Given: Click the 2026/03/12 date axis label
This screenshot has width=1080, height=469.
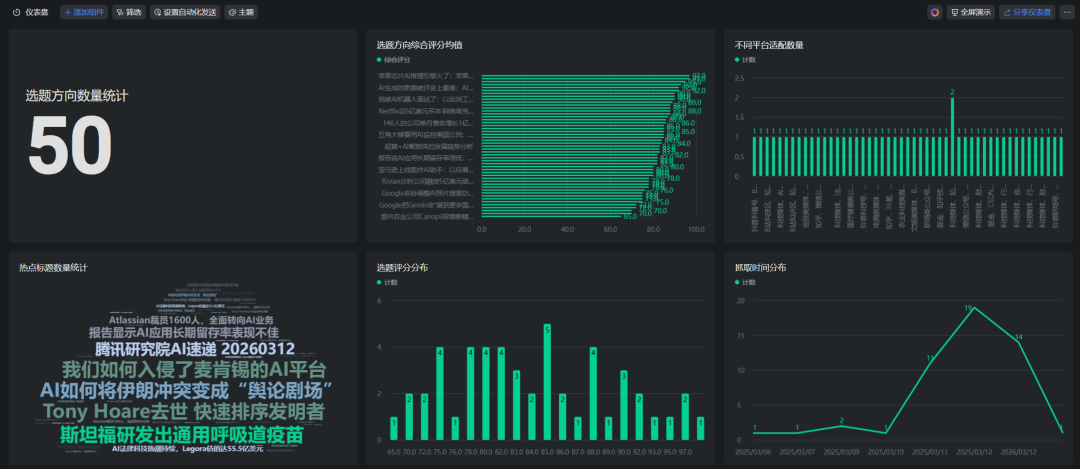Looking at the screenshot, I should pos(1018,451).
